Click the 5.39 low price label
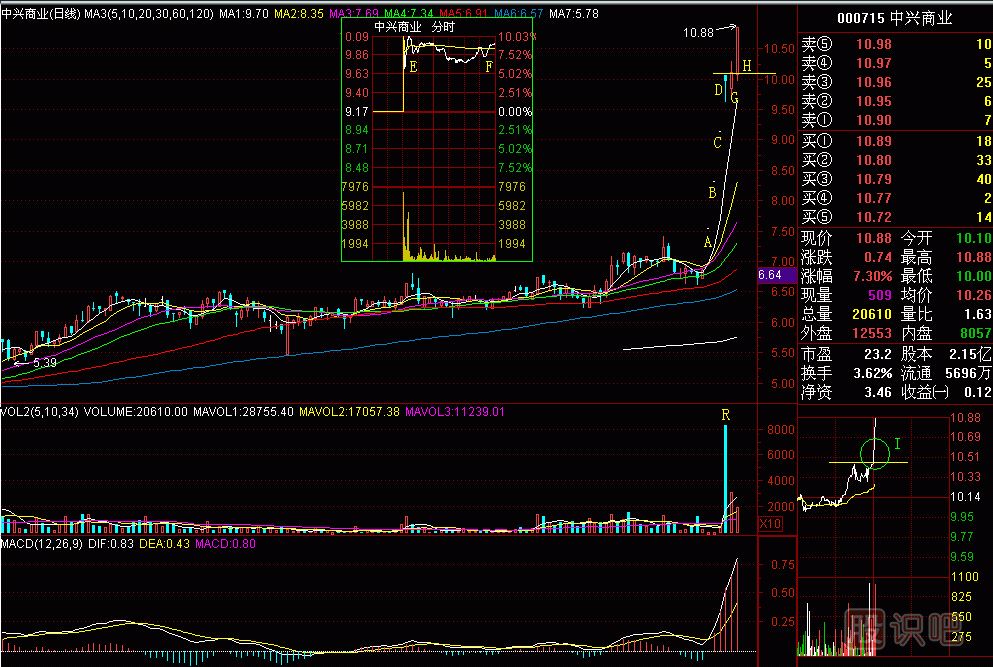Viewport: 993px width, 667px height. 45,363
